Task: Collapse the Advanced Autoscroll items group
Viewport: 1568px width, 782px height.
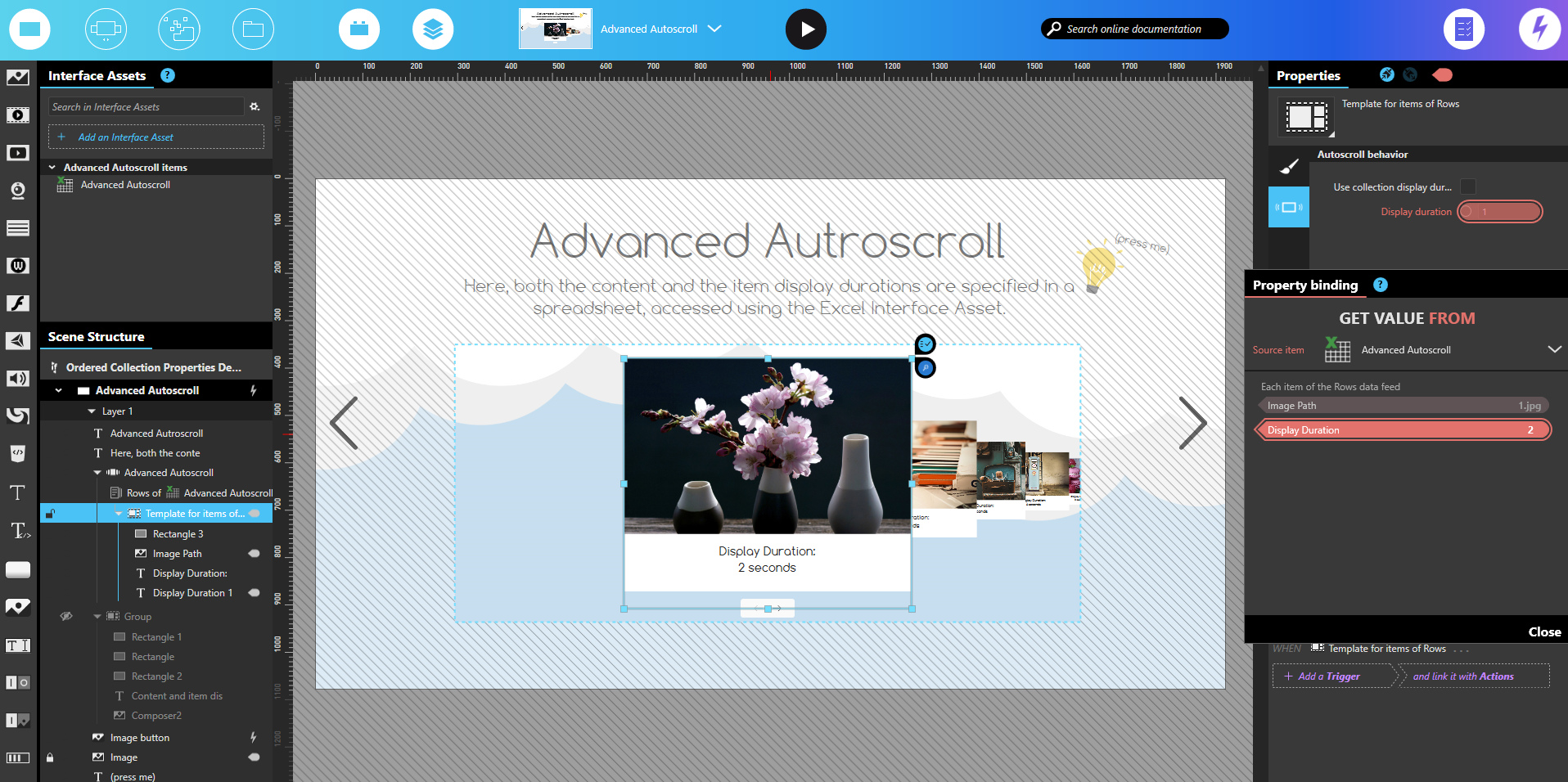Action: coord(52,167)
